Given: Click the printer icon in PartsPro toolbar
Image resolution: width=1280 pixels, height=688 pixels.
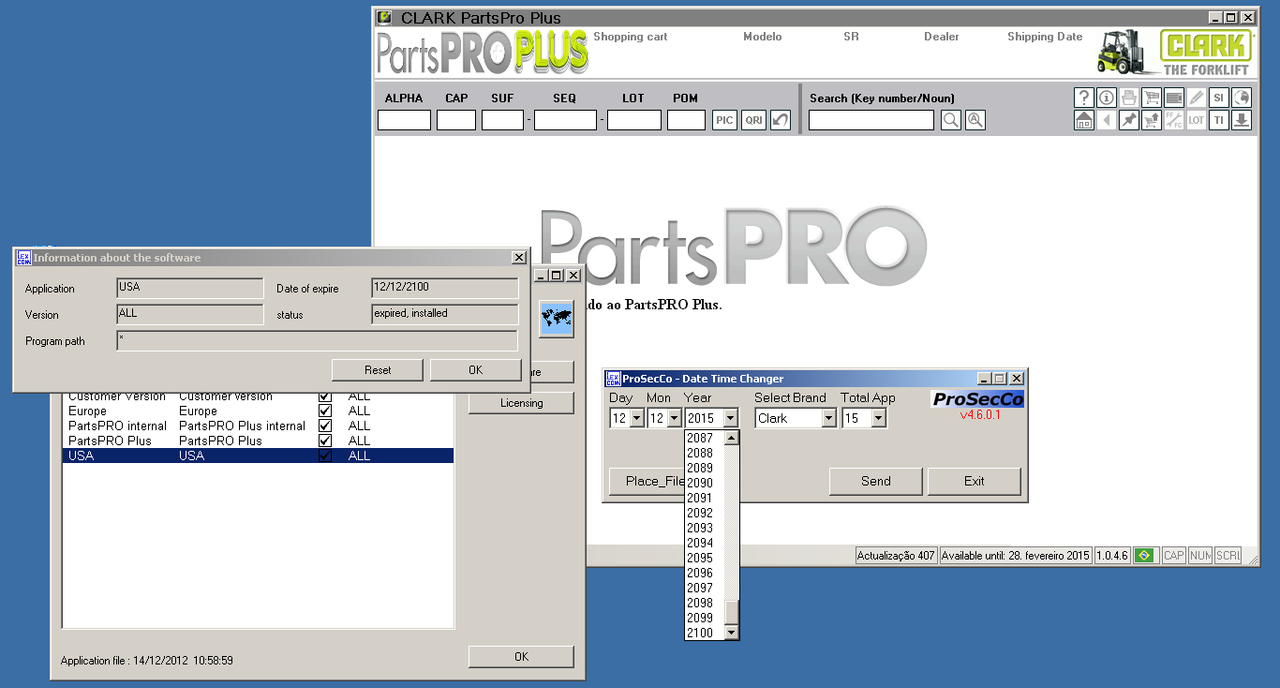Looking at the screenshot, I should [1129, 98].
